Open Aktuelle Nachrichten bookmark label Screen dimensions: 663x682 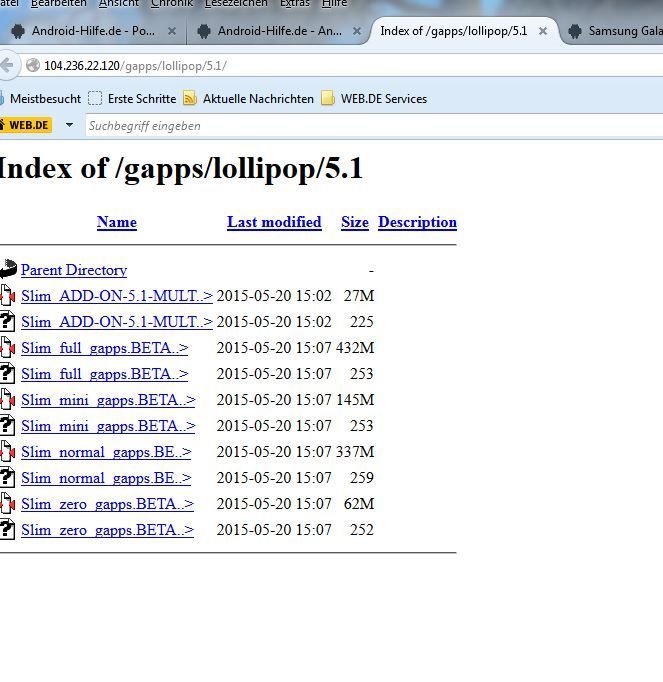[x=258, y=99]
